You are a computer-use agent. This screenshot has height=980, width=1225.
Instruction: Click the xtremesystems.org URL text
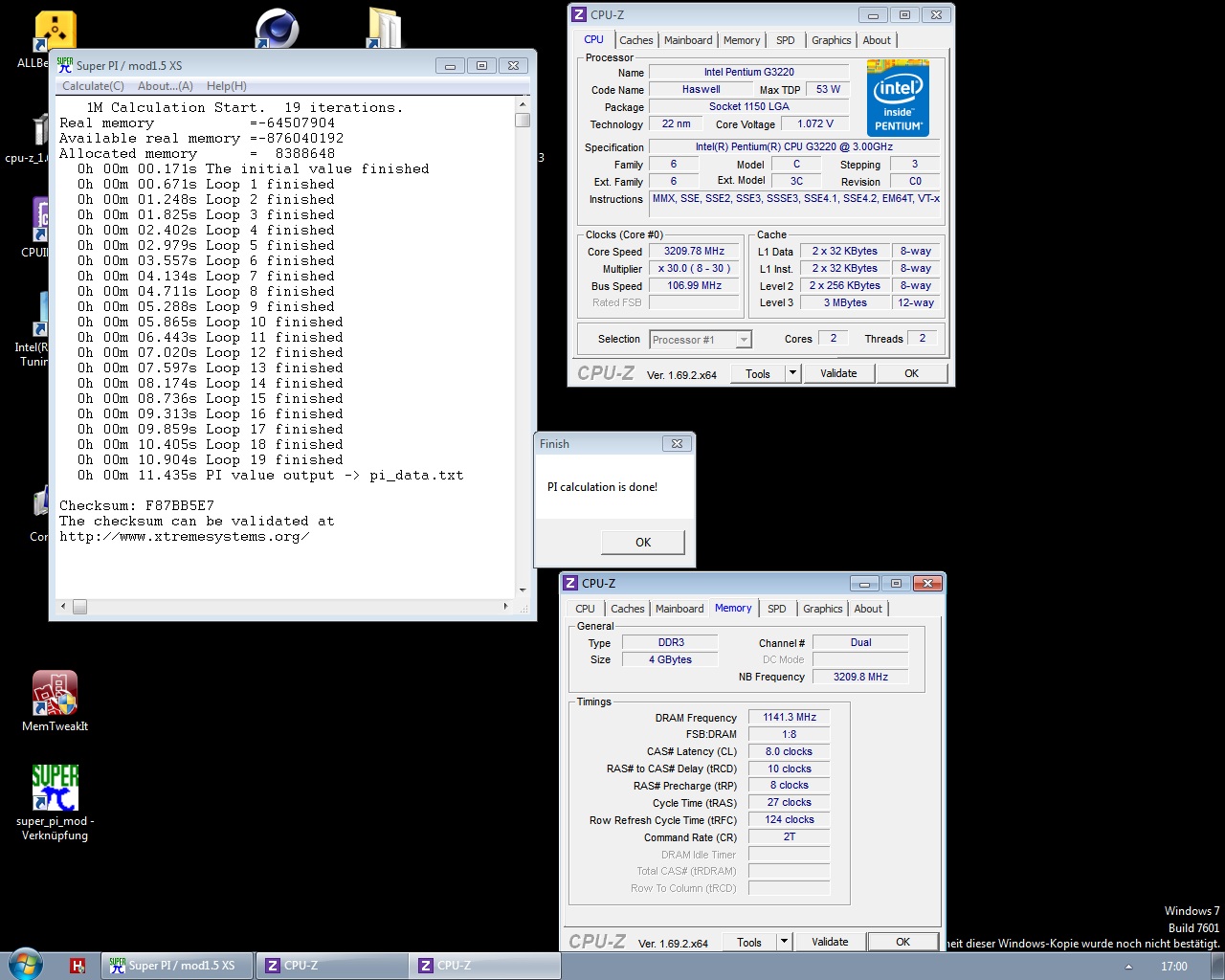(185, 536)
